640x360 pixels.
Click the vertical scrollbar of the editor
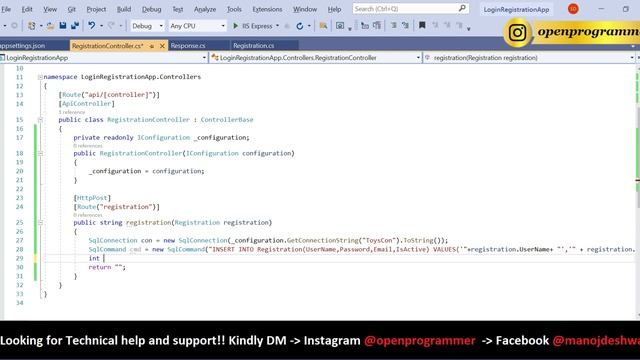[637, 192]
